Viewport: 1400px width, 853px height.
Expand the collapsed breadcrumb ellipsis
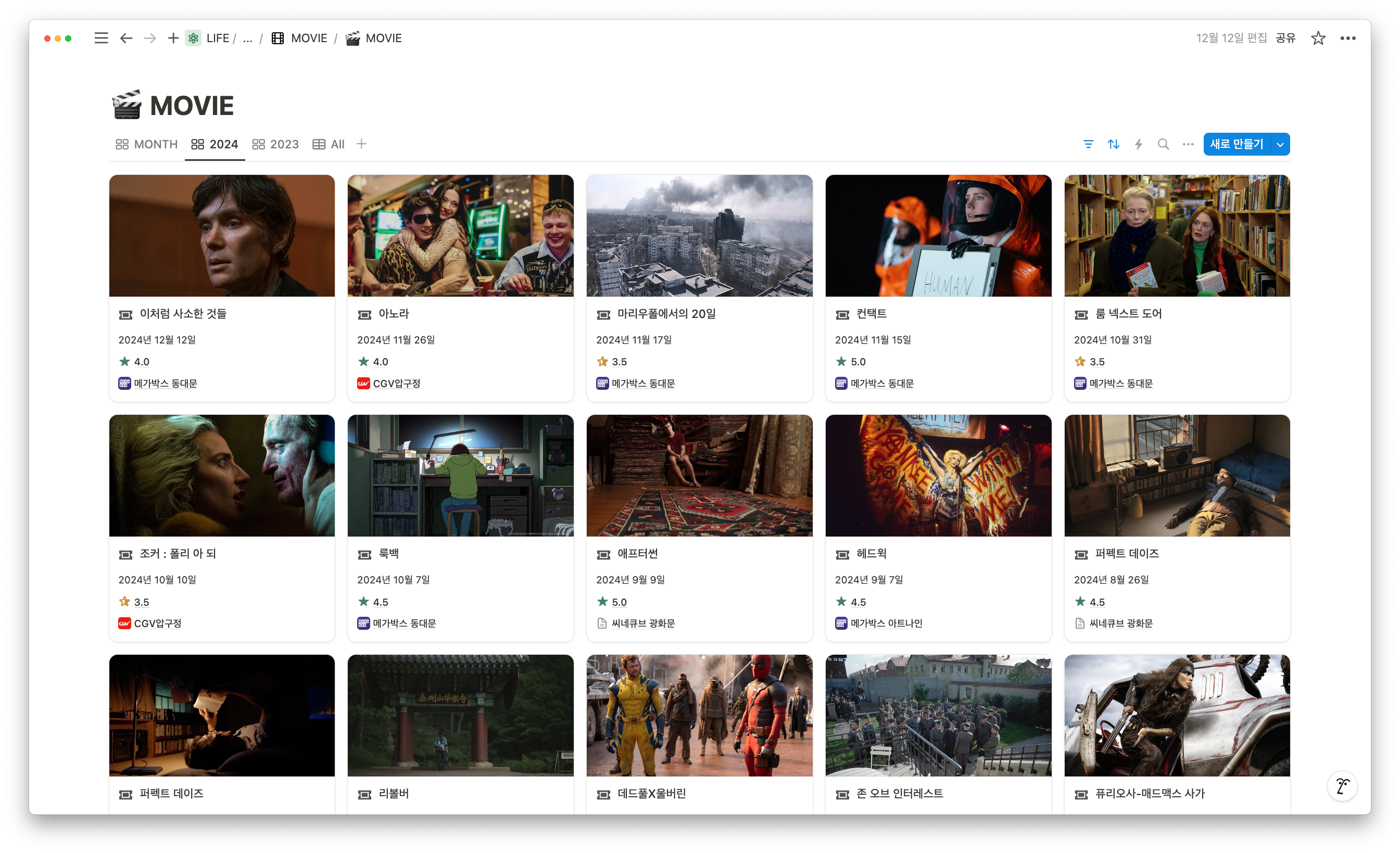click(x=248, y=39)
